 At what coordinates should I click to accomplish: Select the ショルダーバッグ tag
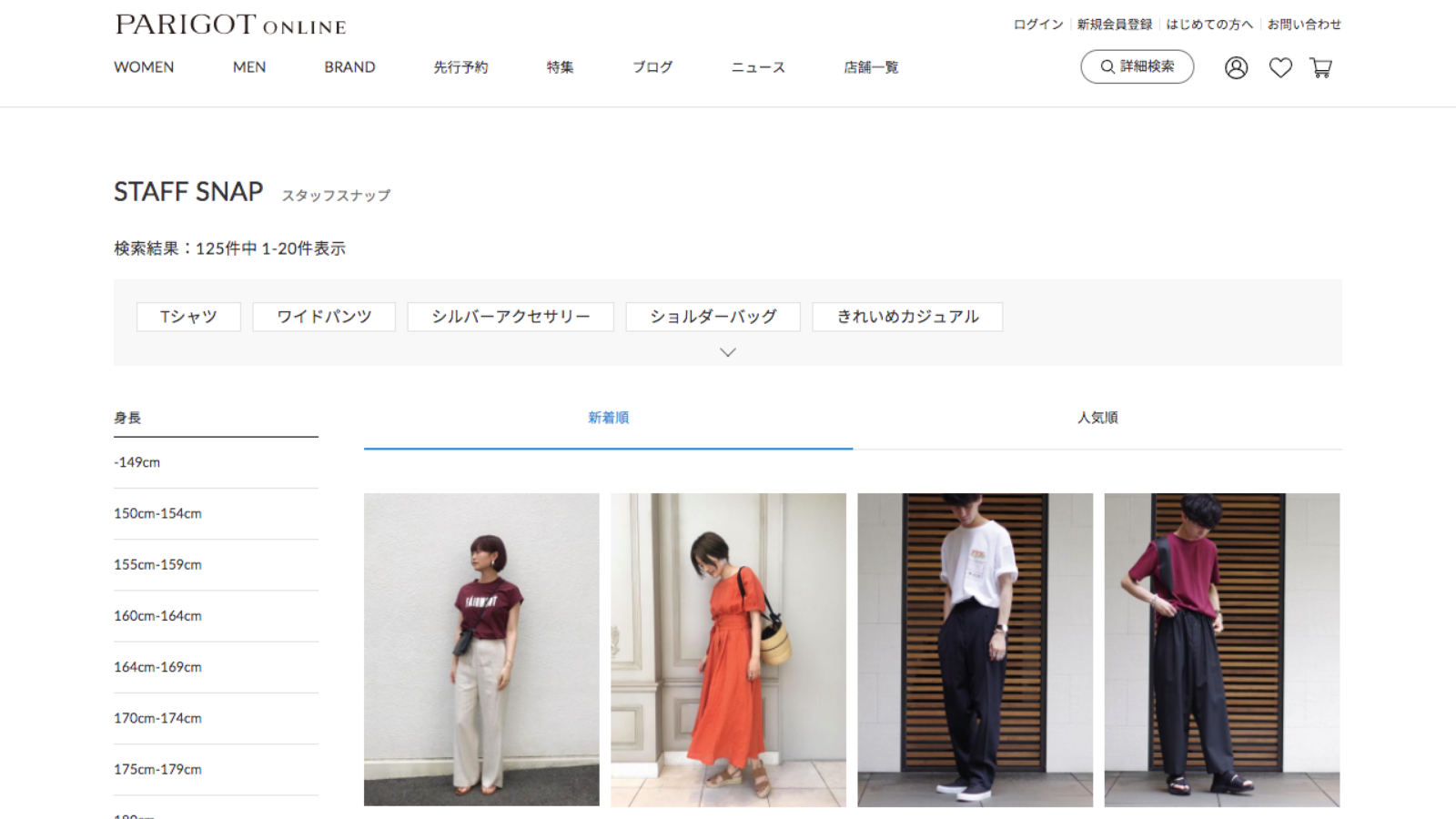tap(713, 317)
